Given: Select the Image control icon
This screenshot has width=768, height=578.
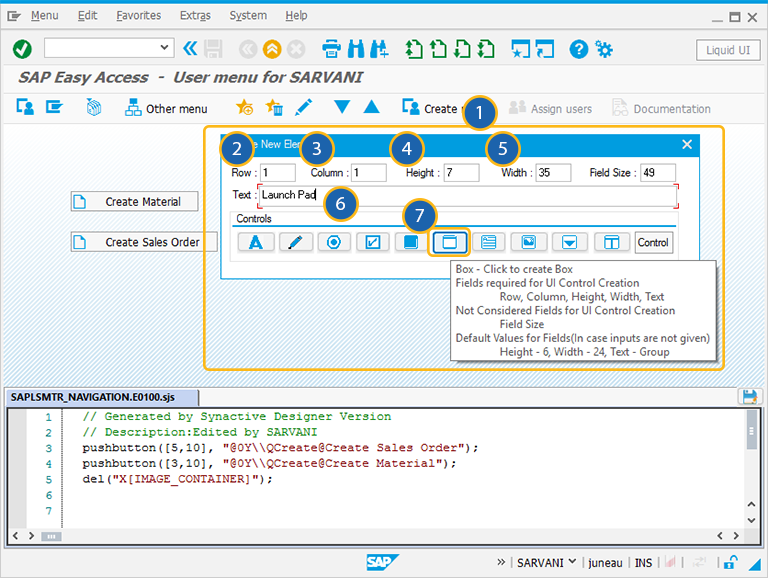Looking at the screenshot, I should pyautogui.click(x=528, y=242).
